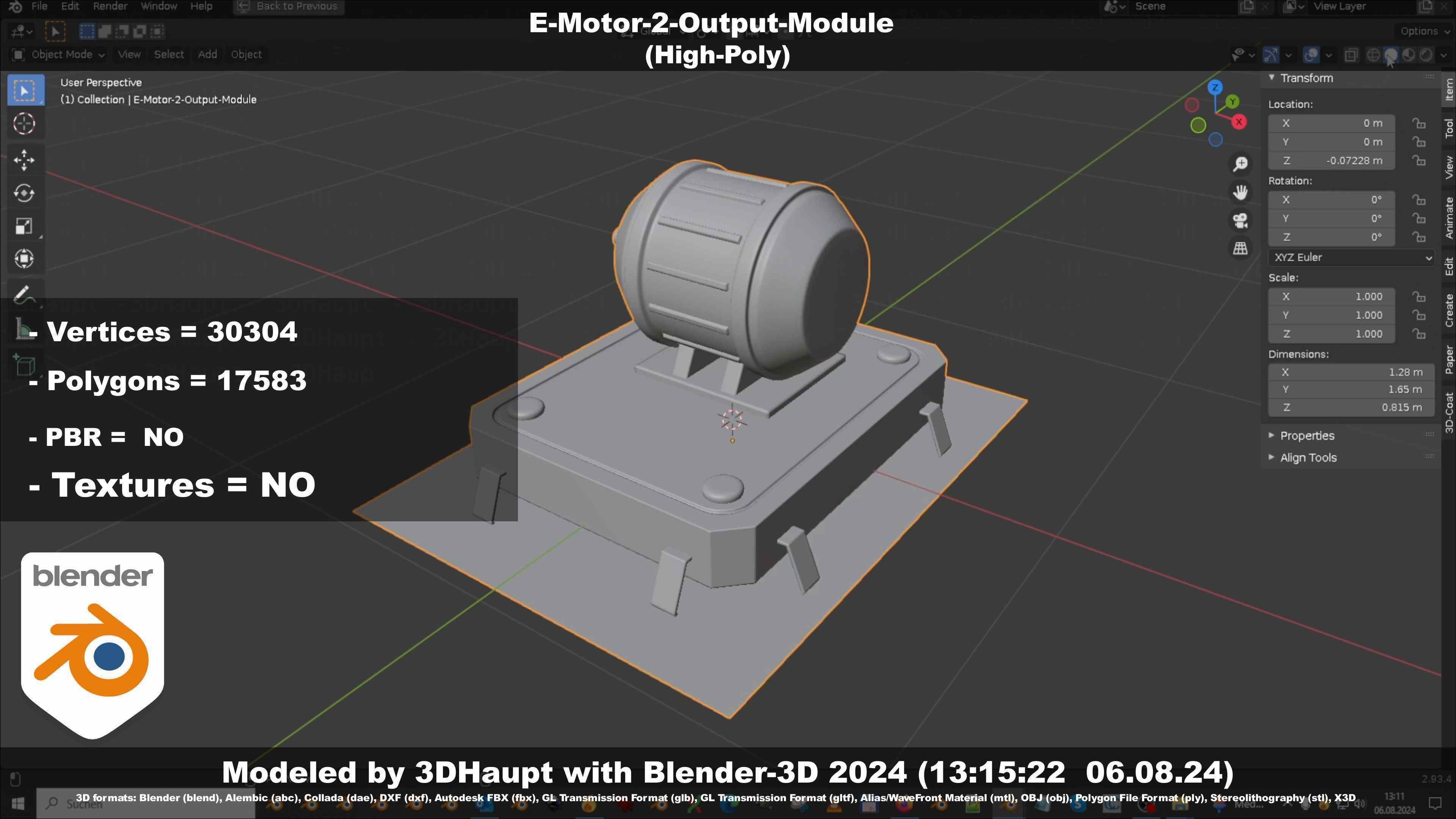Switch to the Tool sidebar tab
Screen dimensions: 1456x819
tap(1449, 128)
